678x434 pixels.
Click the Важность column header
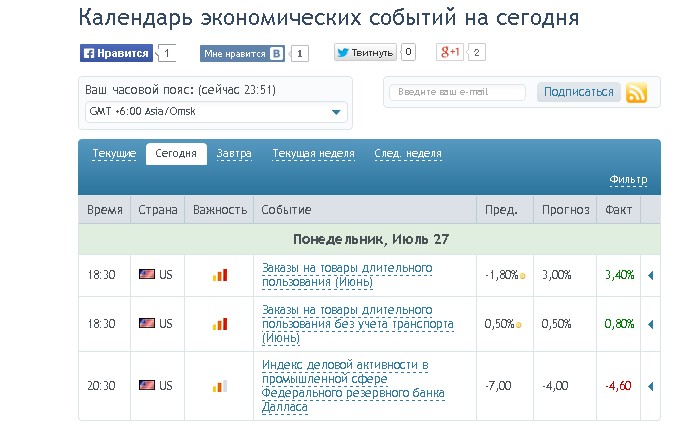point(220,210)
